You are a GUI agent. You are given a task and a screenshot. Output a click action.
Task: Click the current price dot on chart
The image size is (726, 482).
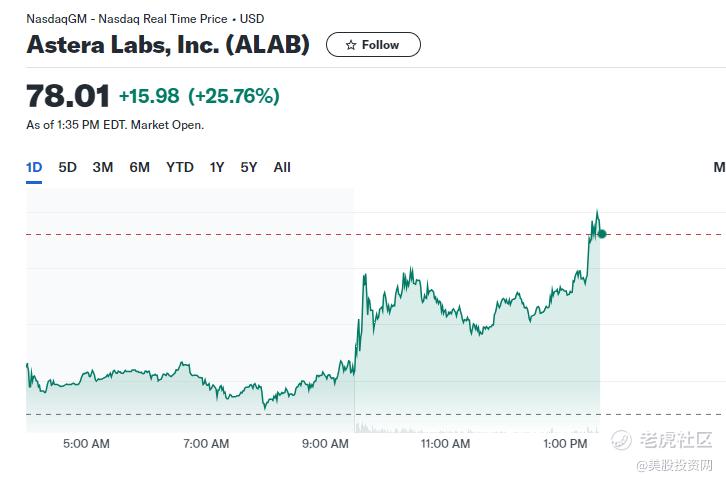601,234
